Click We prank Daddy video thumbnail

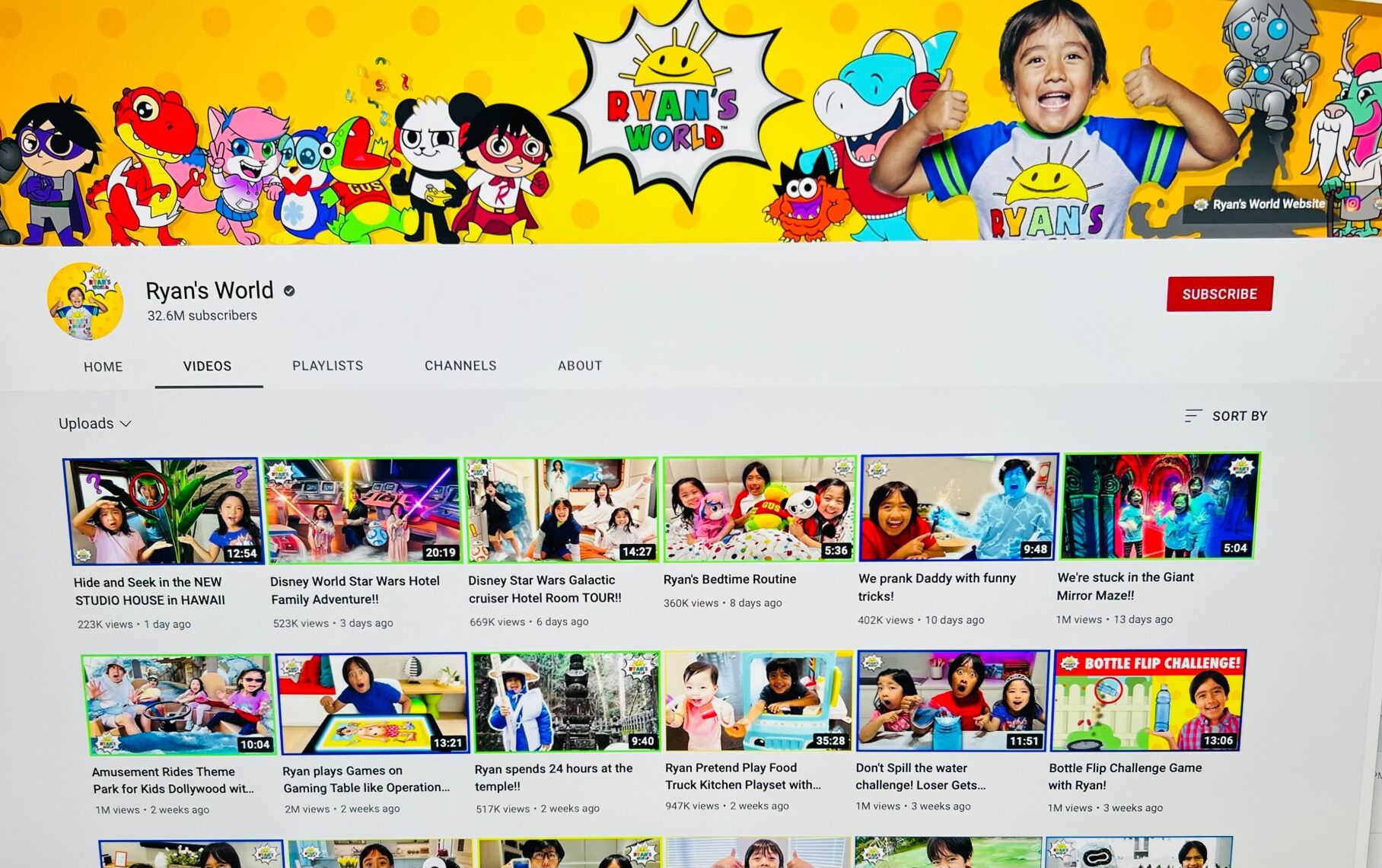pos(958,507)
